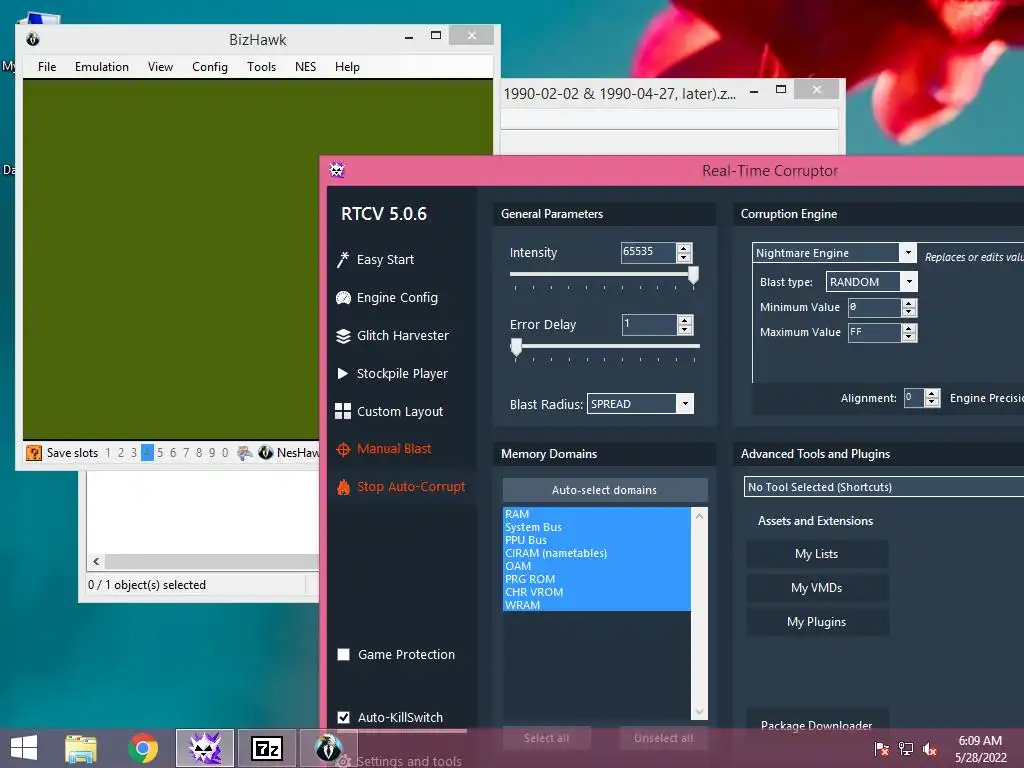Viewport: 1024px width, 768px height.
Task: Click the muted volume tray icon
Action: click(x=930, y=748)
